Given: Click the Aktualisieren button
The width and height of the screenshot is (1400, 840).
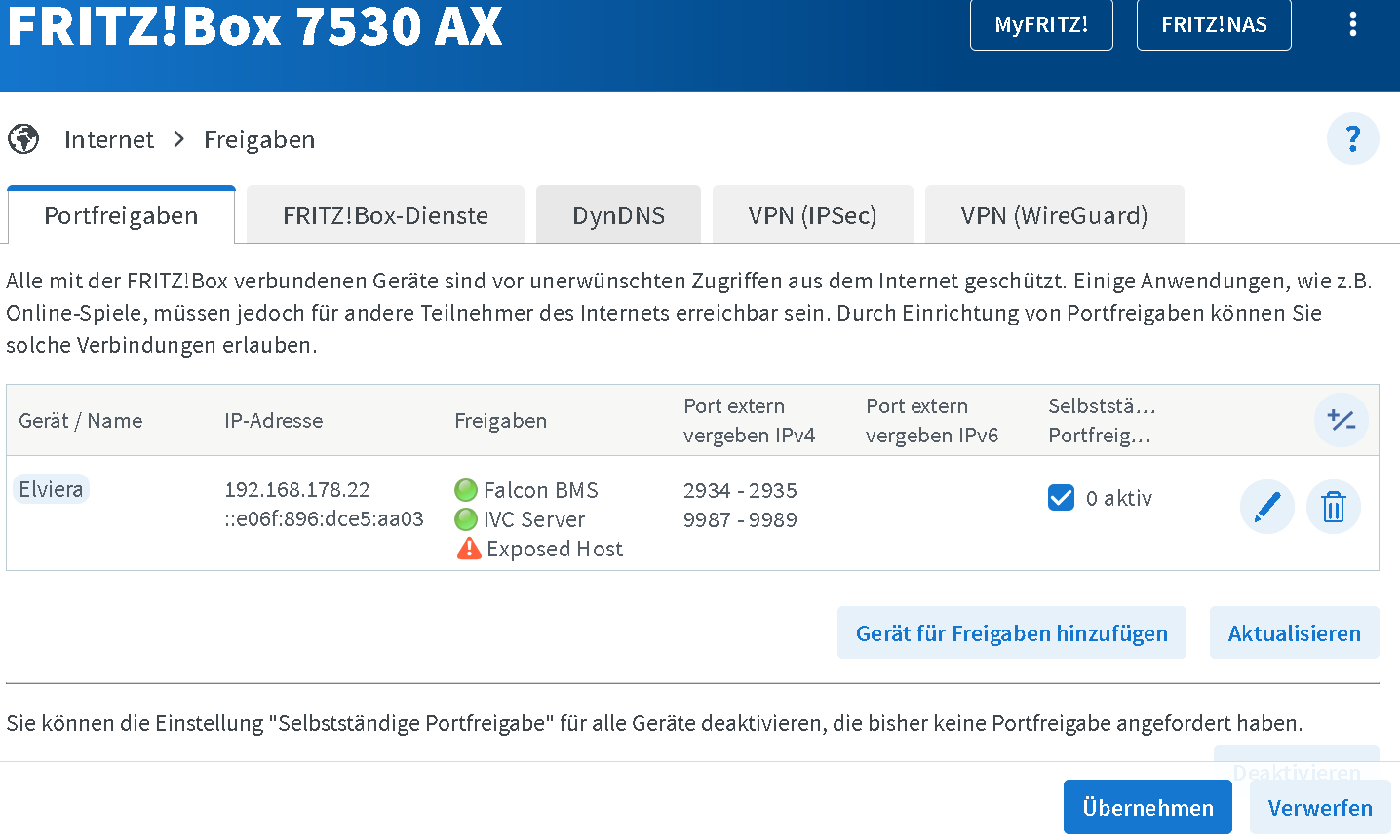Looking at the screenshot, I should point(1294,633).
